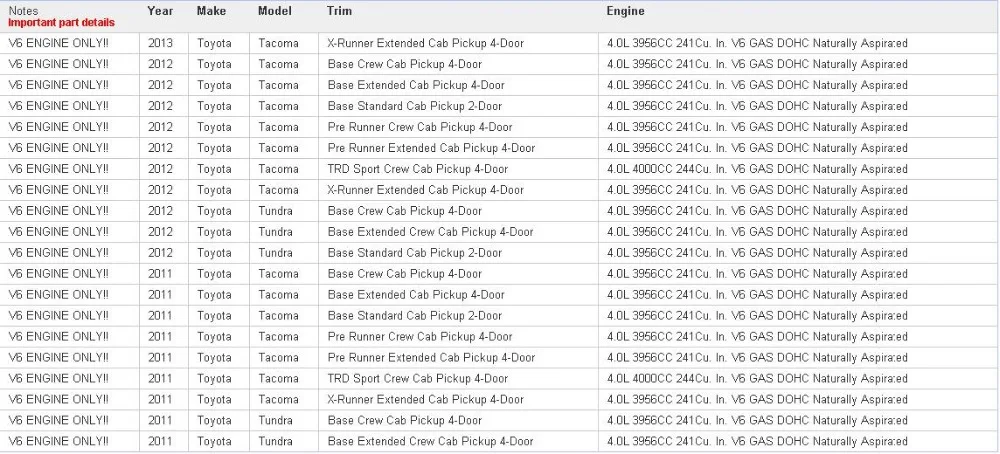
Task: Select 2012 Tacoma 'Base Standard Cab Pickup 2-Door' trim
Action: (x=415, y=106)
